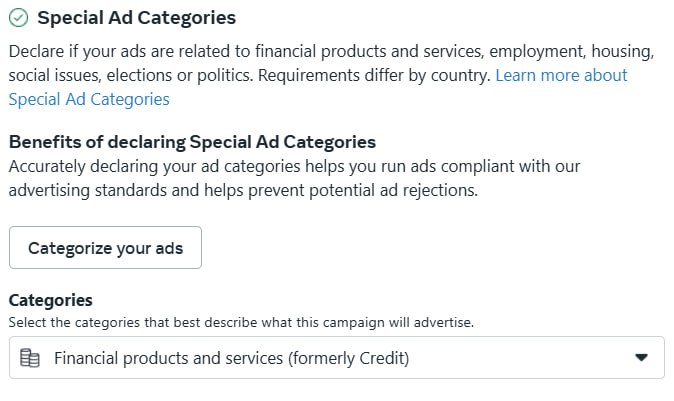The height and width of the screenshot is (401, 674).
Task: Click the 'Accurately declaring your ad categories' paragraph
Action: pos(294,178)
